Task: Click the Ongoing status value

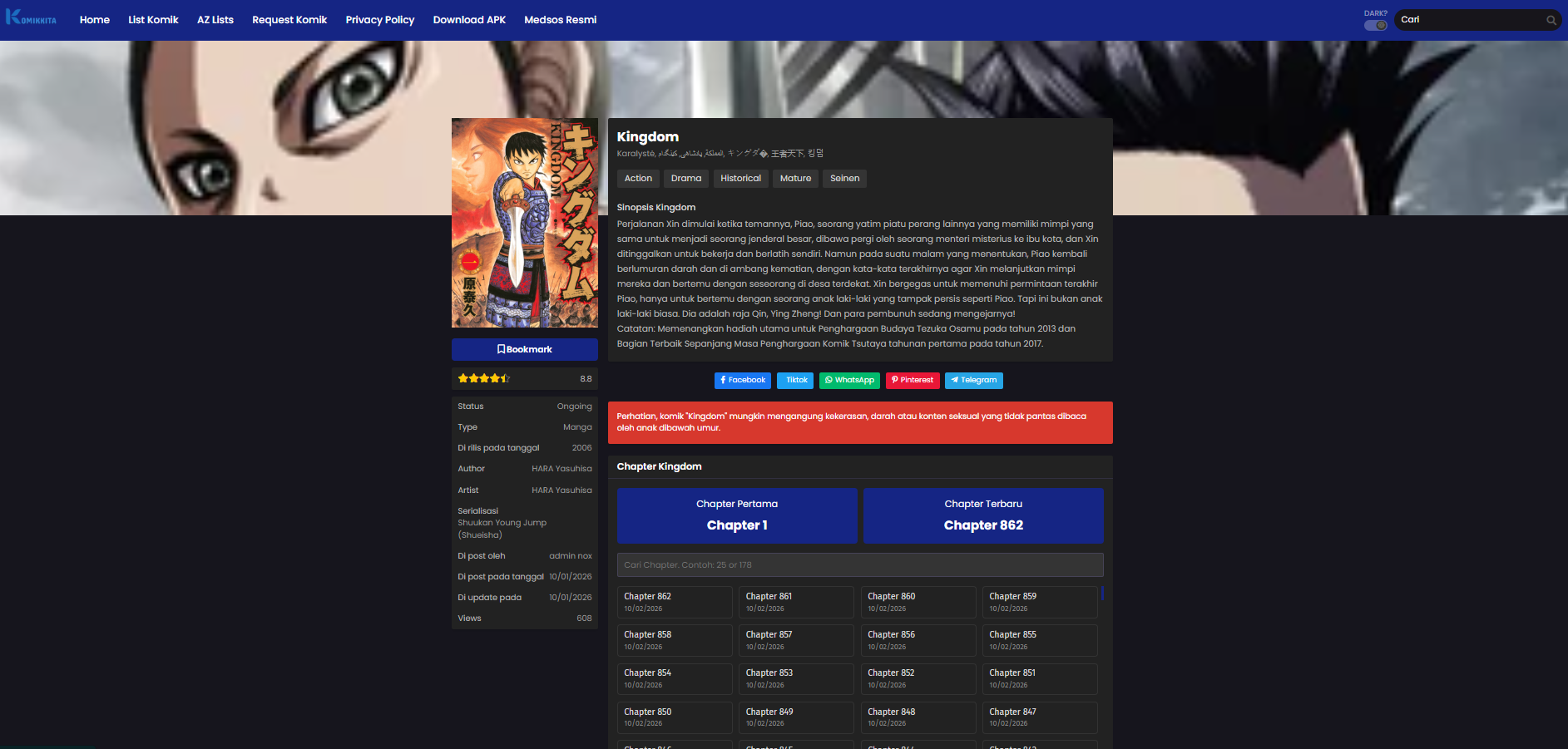Action: pyautogui.click(x=575, y=407)
